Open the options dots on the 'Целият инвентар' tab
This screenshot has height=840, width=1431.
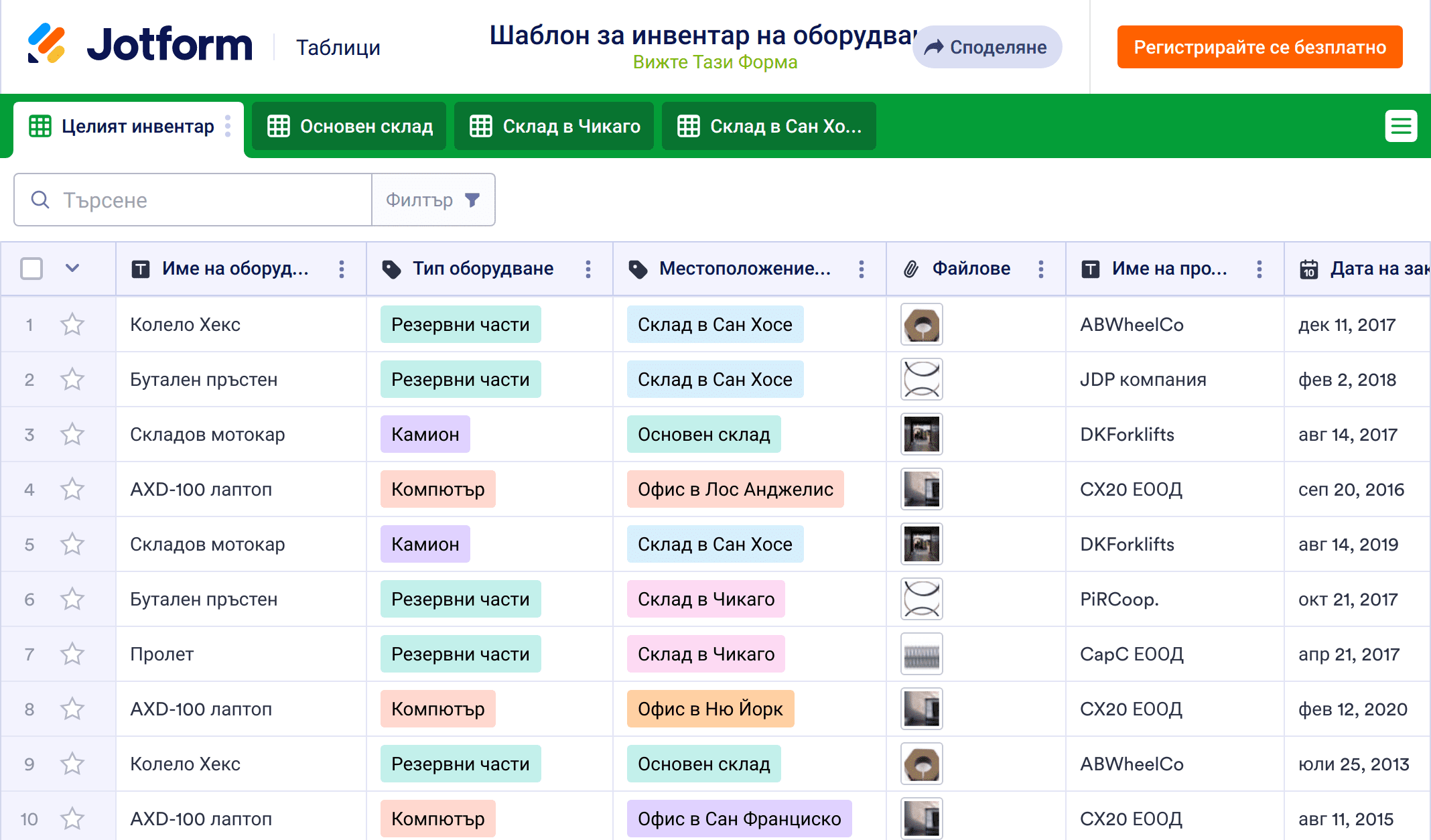coord(228,126)
